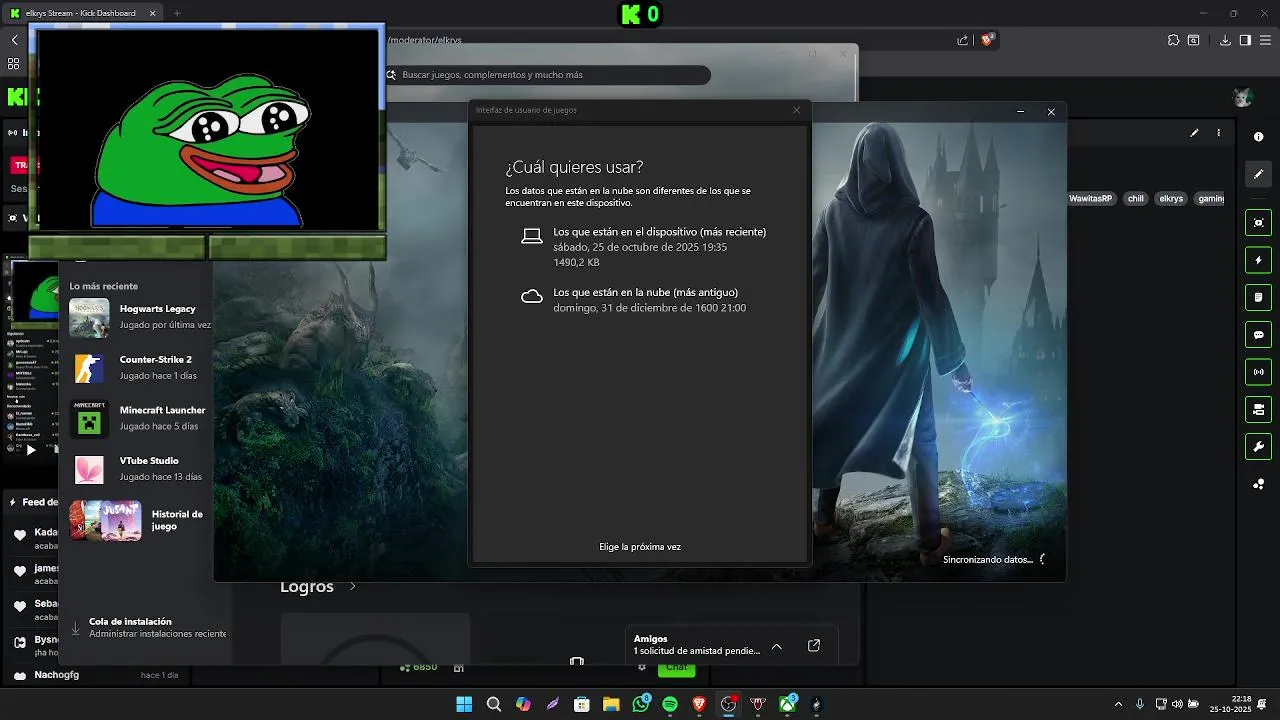
Task: Open Kick sidebar wrench tools icon
Action: (x=1258, y=447)
